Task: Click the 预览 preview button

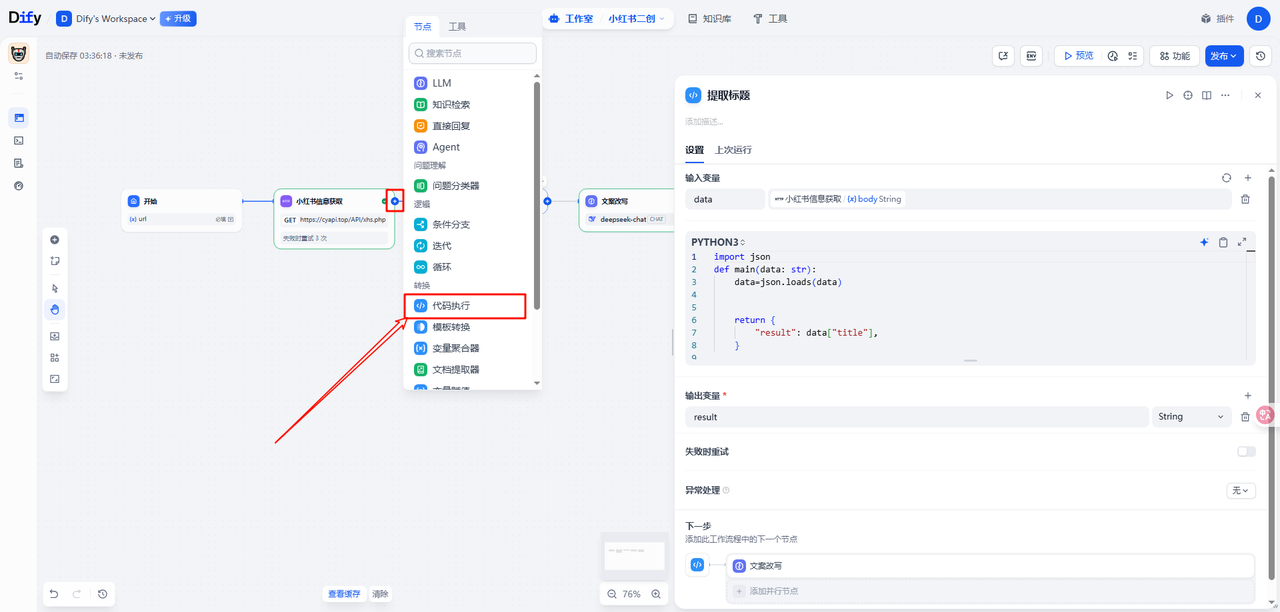Action: click(x=1077, y=56)
